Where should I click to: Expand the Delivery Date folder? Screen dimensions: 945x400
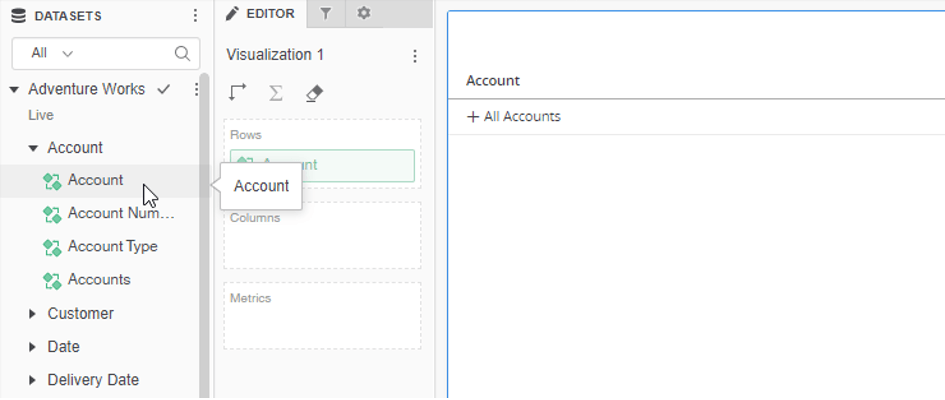33,380
